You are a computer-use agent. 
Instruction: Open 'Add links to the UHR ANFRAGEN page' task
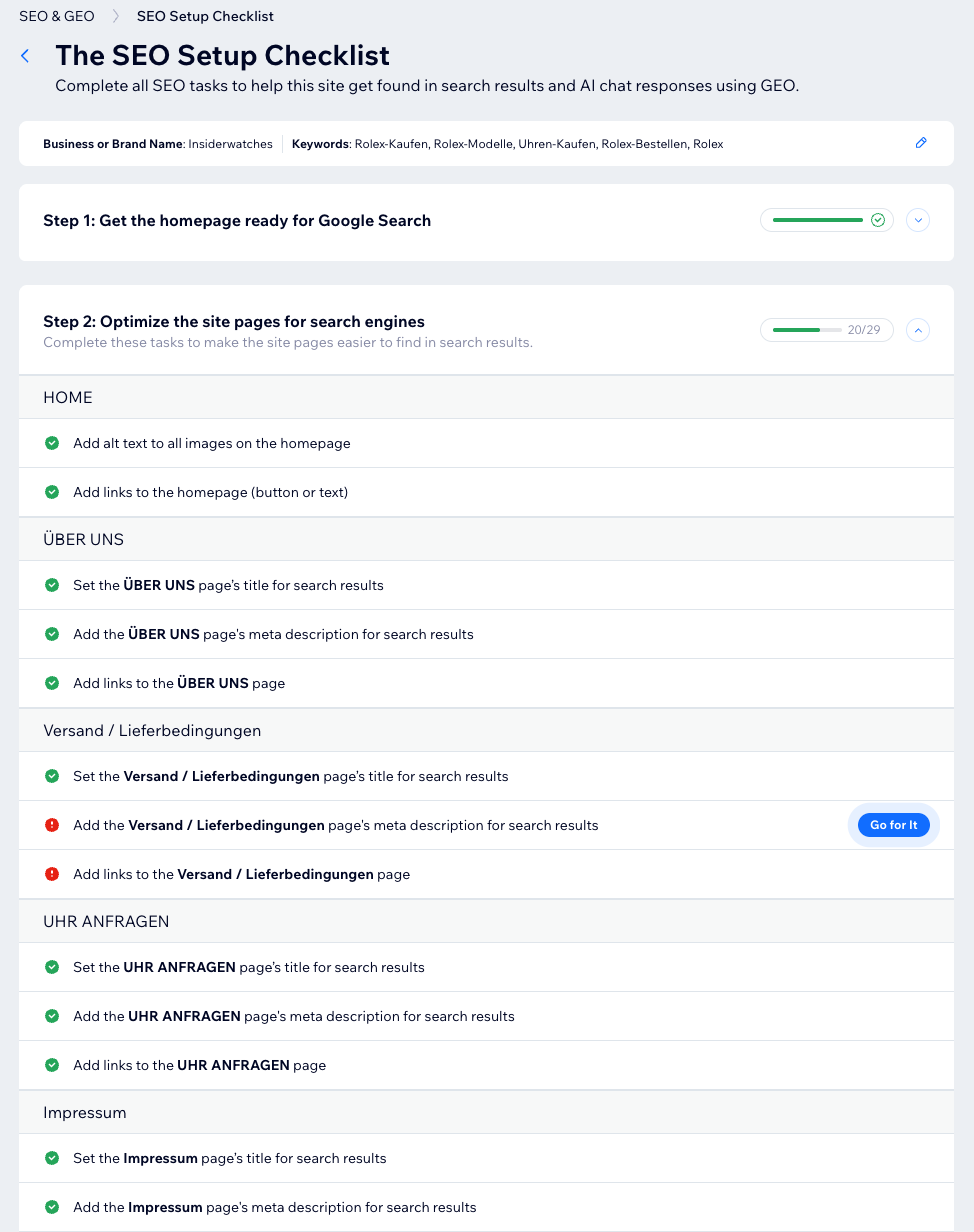click(x=200, y=1065)
